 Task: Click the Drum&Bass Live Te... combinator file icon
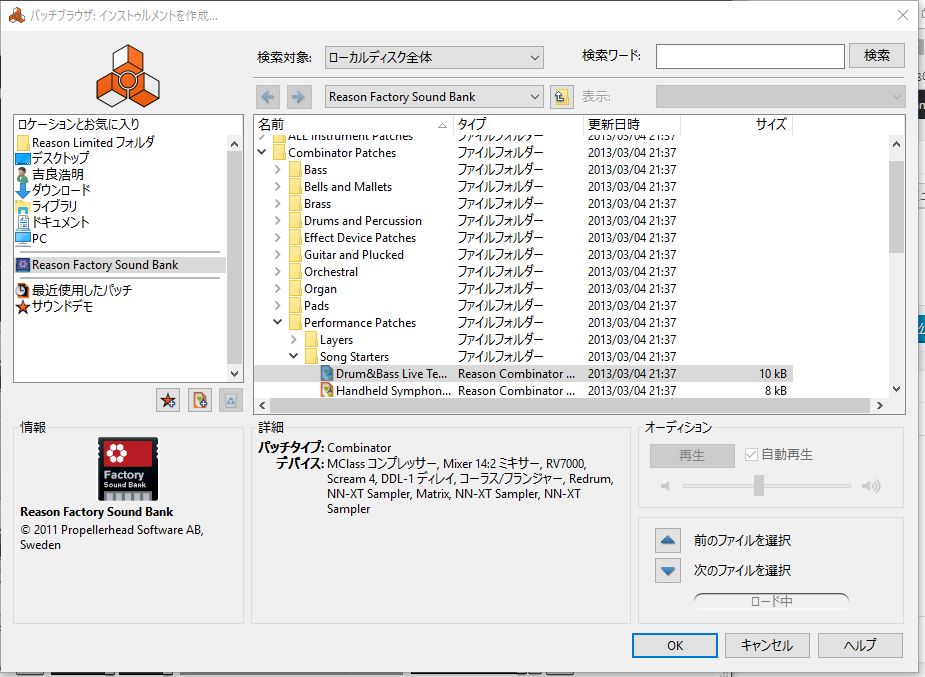[x=327, y=373]
